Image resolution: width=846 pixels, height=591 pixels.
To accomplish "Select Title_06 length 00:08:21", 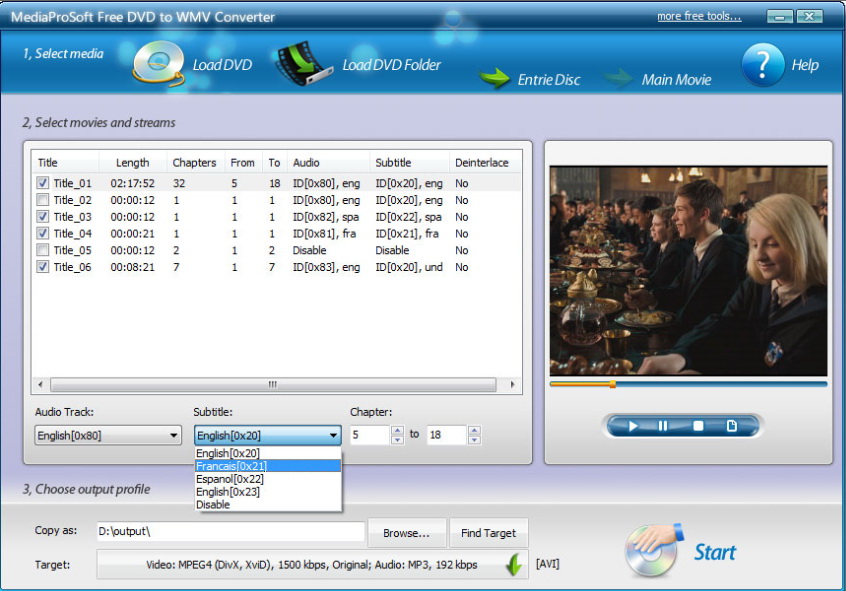I will (x=133, y=267).
